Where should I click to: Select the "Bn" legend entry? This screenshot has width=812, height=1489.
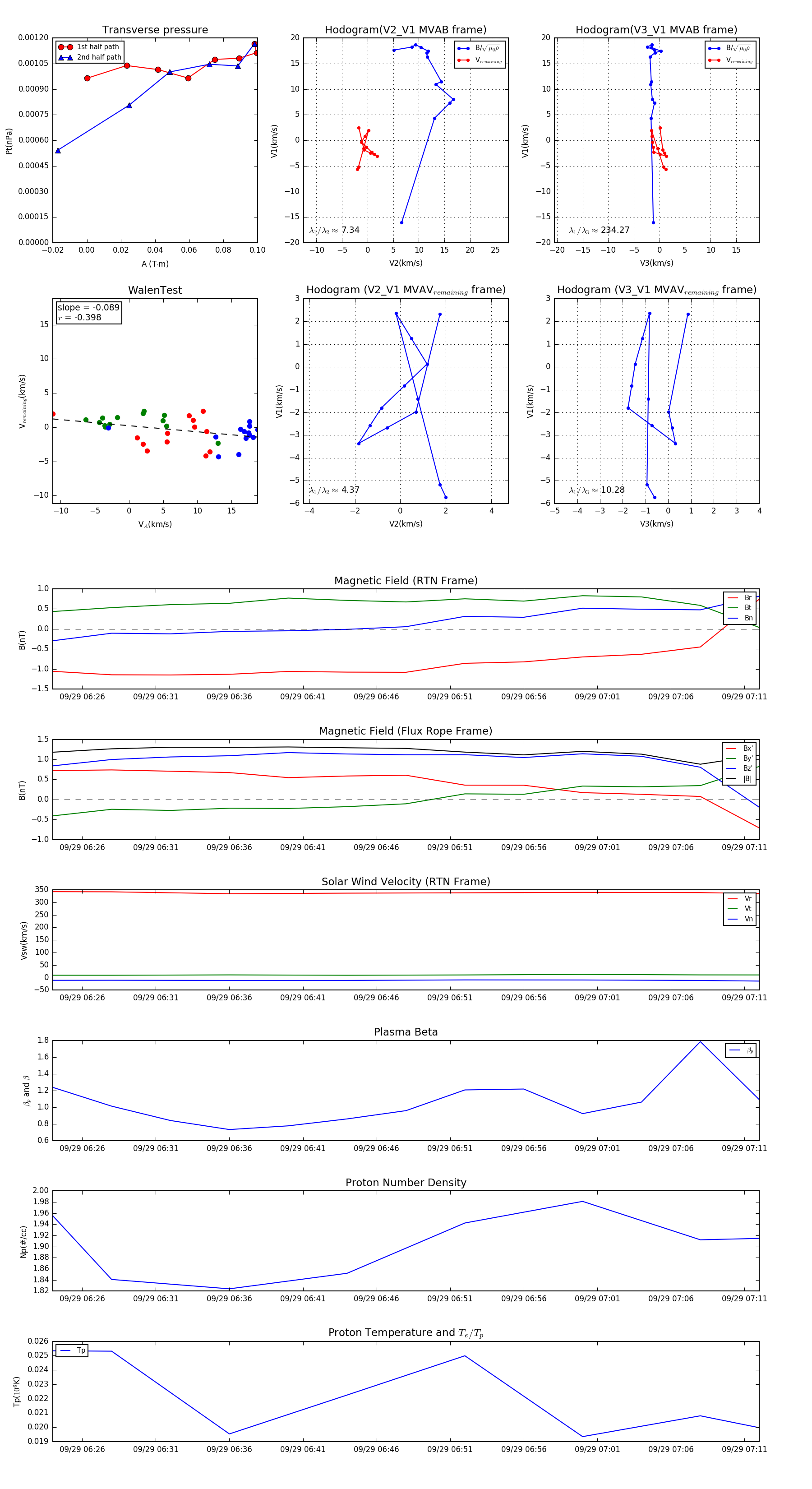[740, 618]
